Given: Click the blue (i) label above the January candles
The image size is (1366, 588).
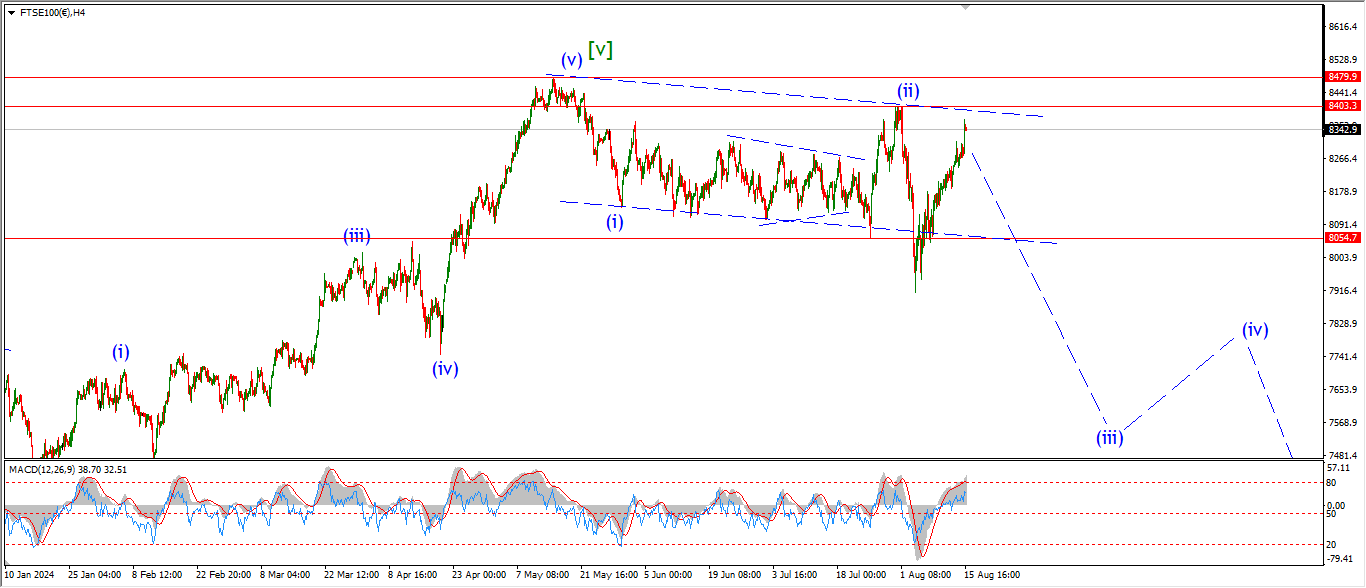Looking at the screenshot, I should pos(120,352).
